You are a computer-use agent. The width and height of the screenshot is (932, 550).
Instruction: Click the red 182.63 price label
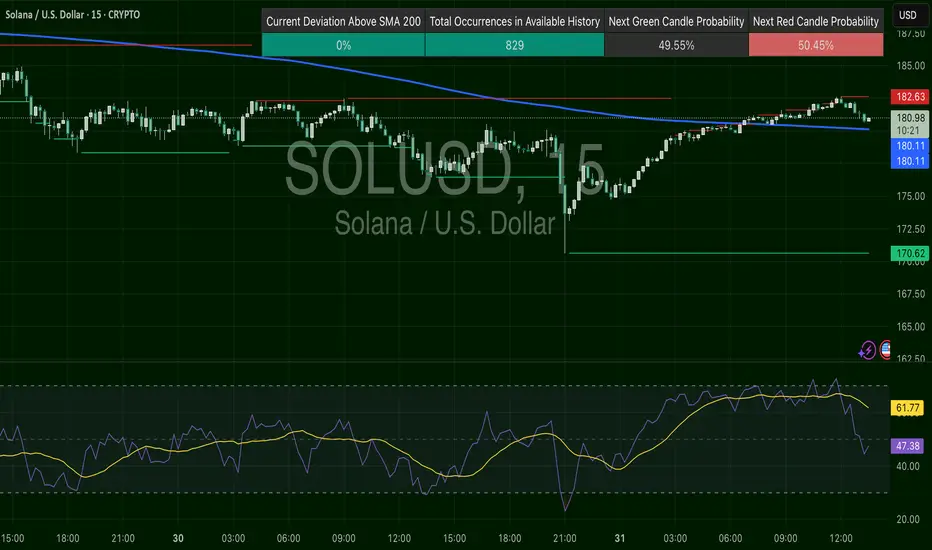(x=910, y=97)
